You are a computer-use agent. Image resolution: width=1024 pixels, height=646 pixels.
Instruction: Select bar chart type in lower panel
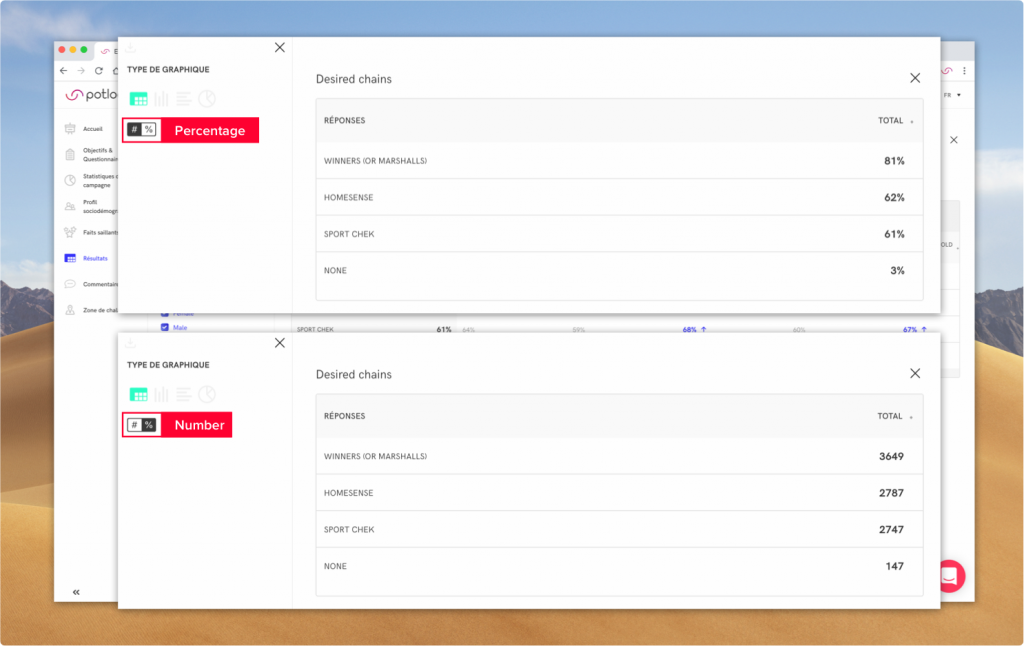point(161,395)
